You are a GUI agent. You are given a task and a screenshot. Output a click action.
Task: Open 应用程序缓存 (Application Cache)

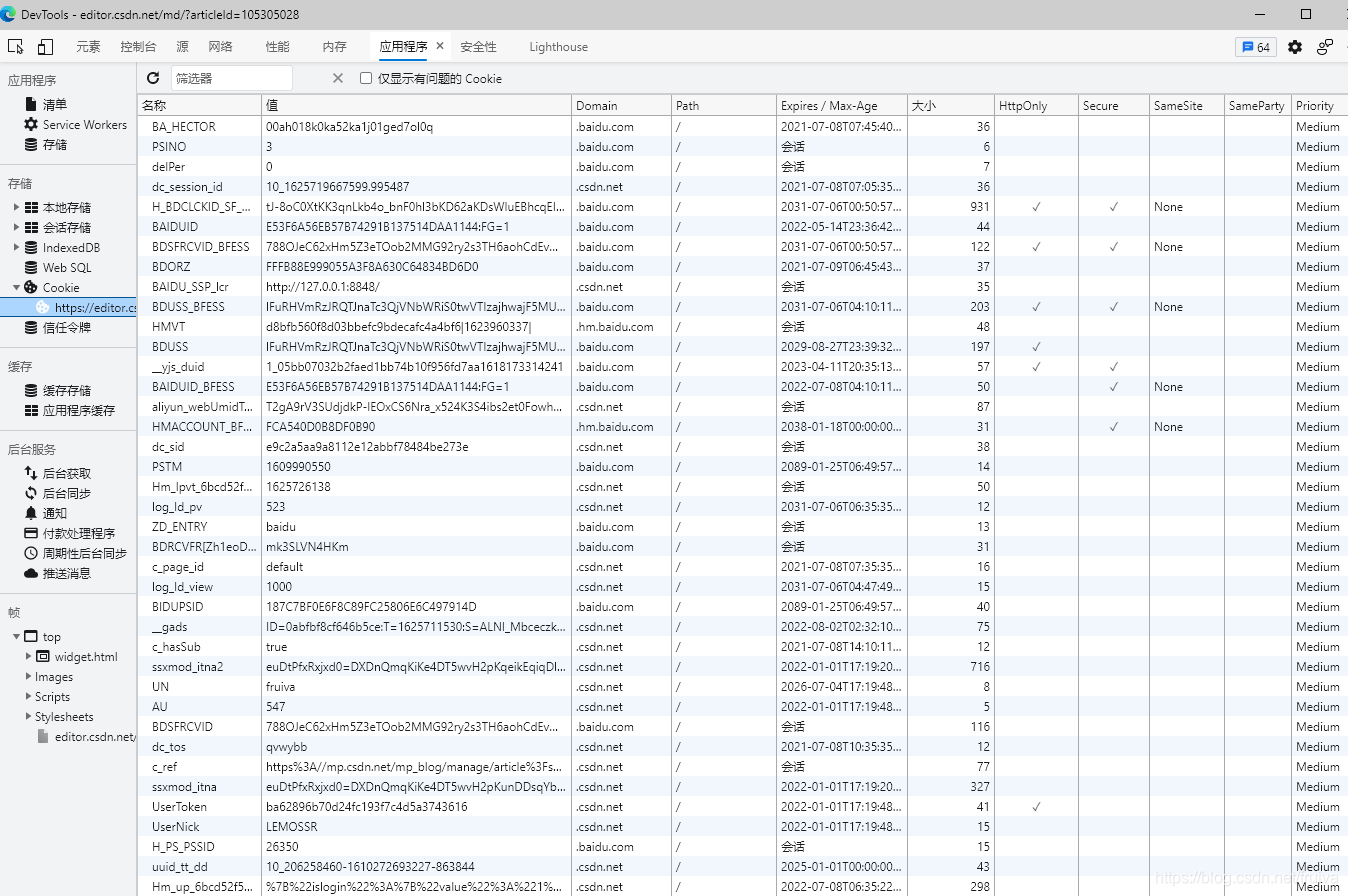click(79, 411)
